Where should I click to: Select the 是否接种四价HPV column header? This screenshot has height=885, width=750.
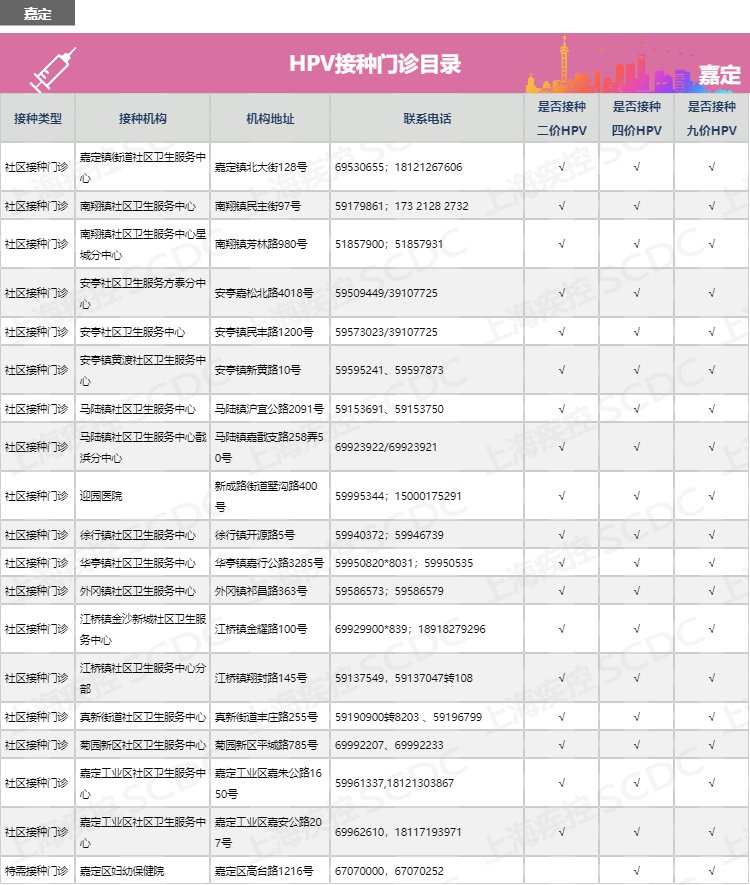pos(636,118)
